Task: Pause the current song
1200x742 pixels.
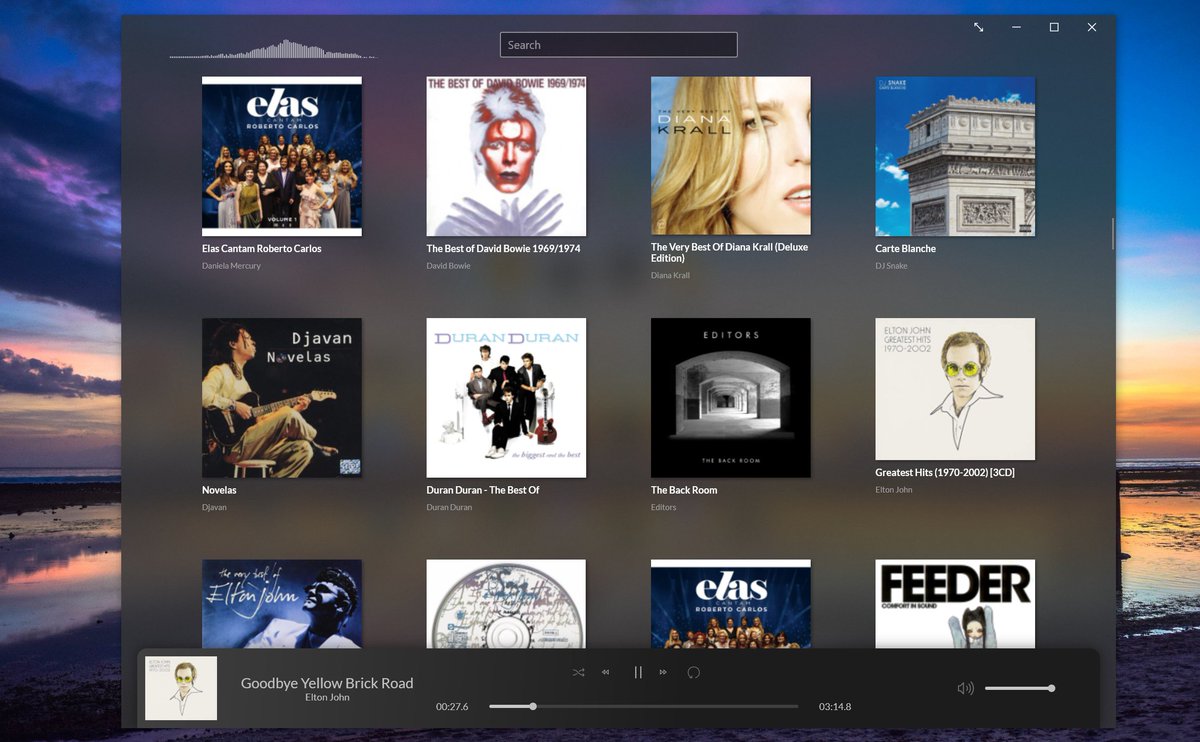Action: [x=637, y=673]
